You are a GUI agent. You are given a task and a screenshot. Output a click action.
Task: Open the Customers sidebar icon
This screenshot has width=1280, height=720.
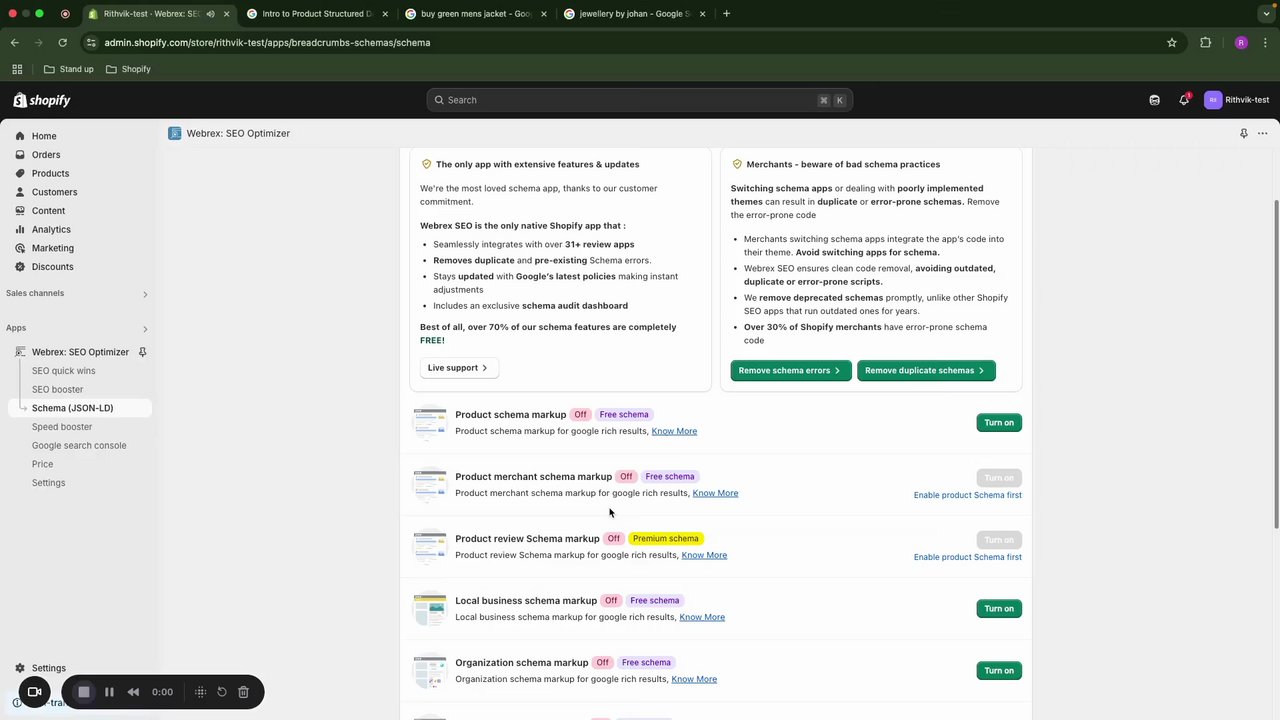pos(20,192)
